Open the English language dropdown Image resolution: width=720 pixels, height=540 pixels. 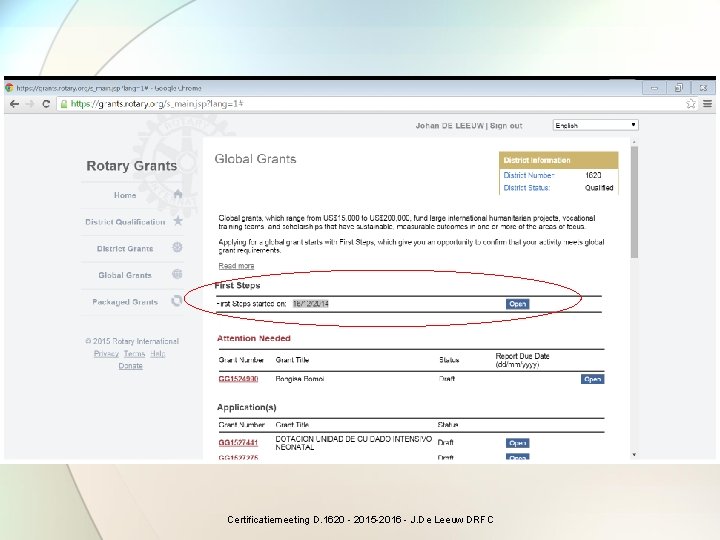(596, 125)
